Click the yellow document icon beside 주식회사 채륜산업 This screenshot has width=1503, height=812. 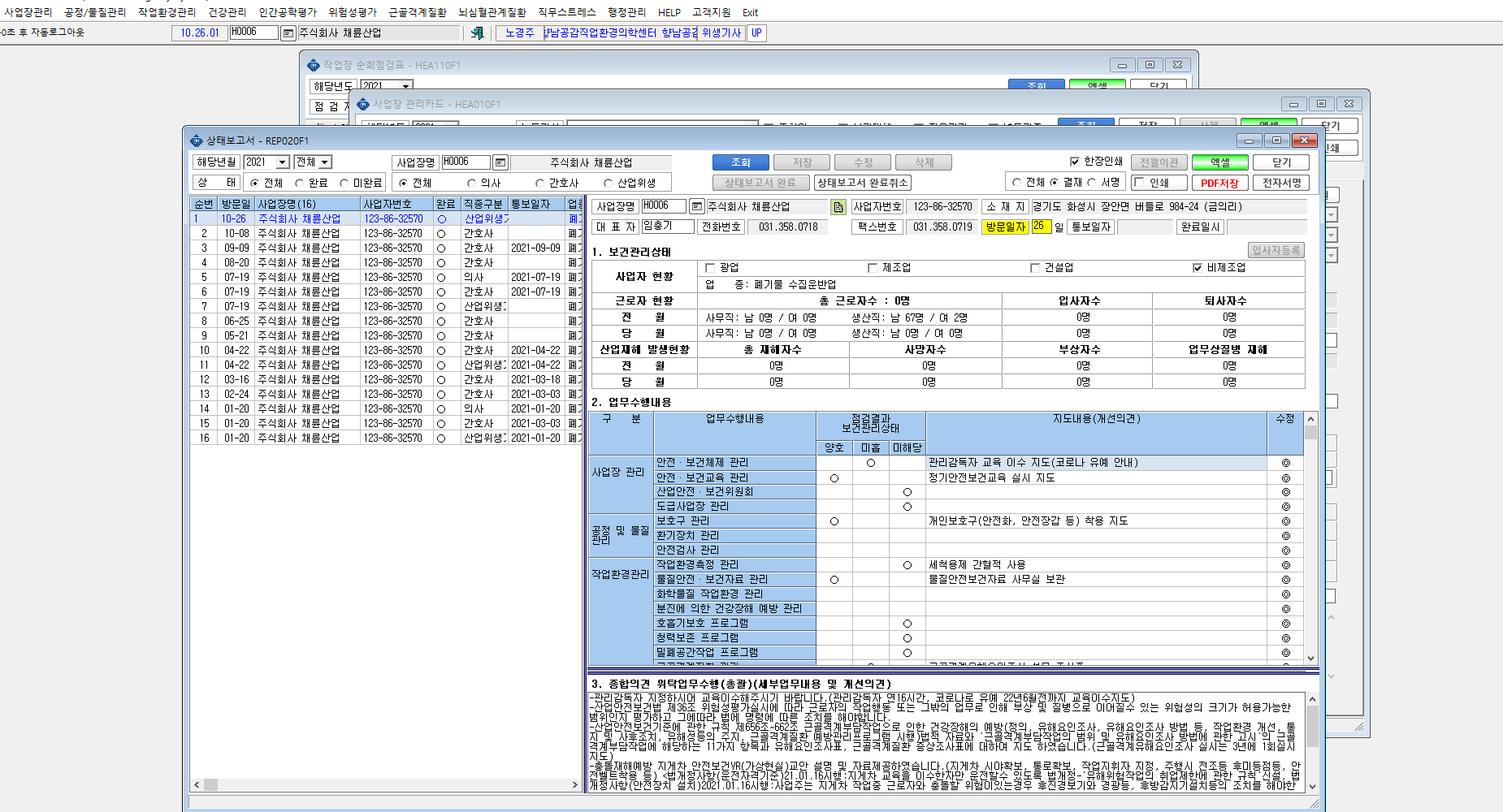point(838,207)
